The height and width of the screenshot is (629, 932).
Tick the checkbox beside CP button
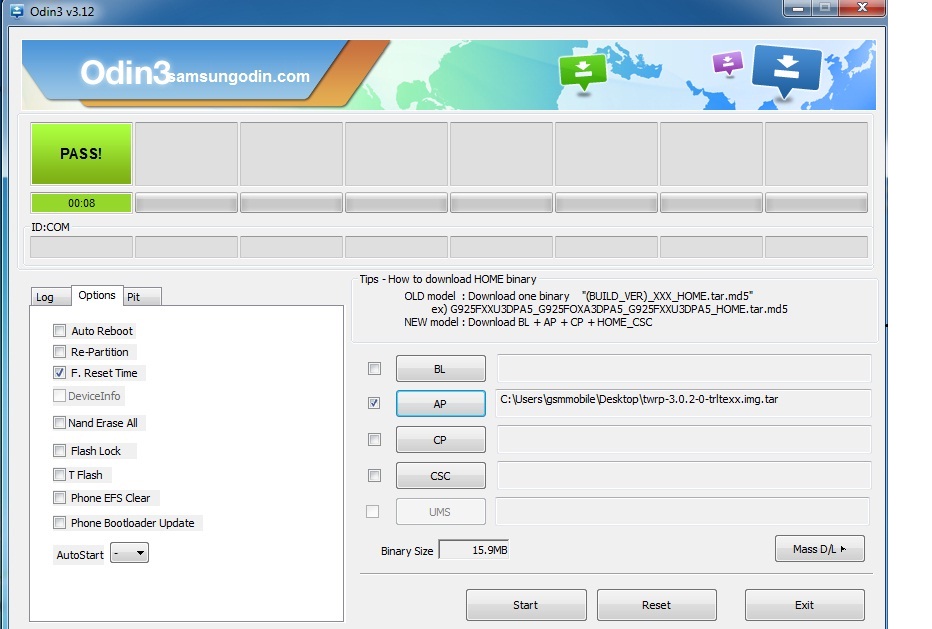[374, 439]
